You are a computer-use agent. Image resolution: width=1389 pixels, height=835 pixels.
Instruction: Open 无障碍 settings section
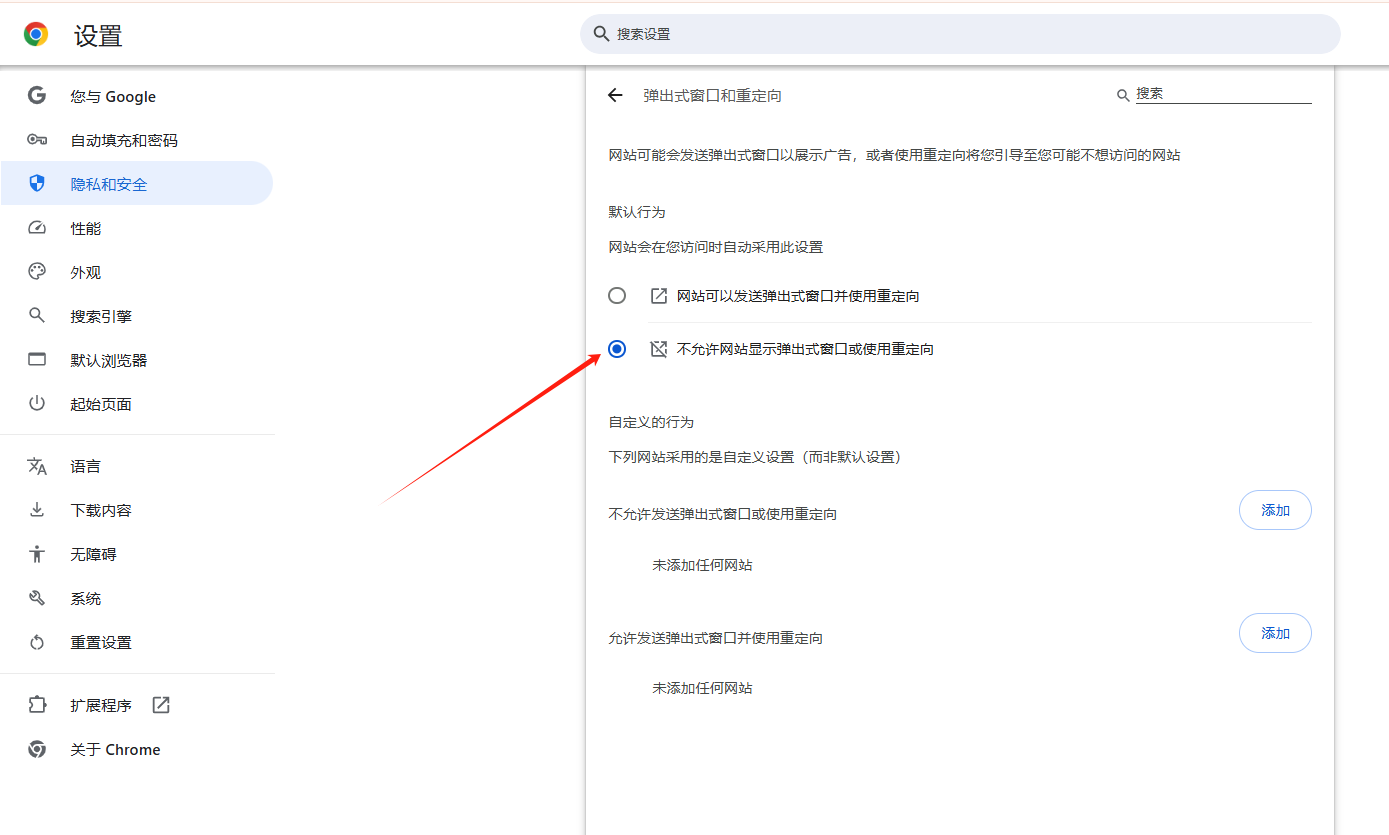click(137, 555)
